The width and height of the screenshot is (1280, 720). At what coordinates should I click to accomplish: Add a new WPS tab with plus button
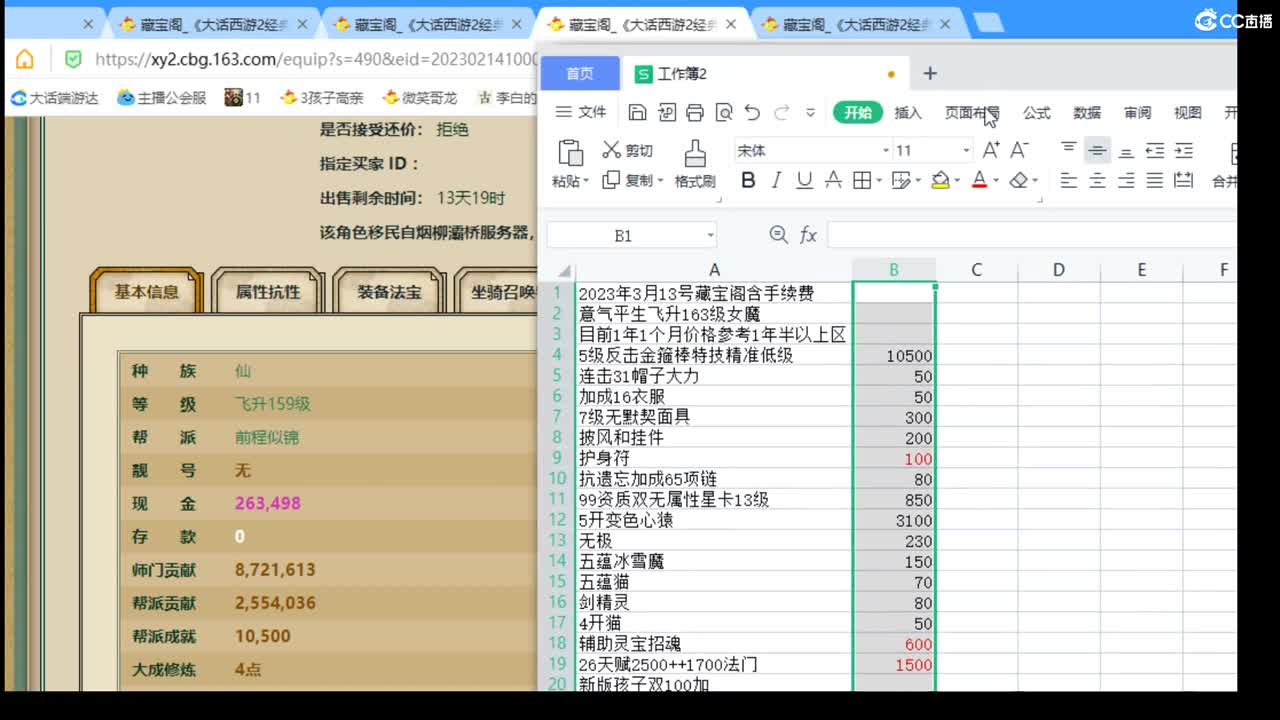[930, 73]
